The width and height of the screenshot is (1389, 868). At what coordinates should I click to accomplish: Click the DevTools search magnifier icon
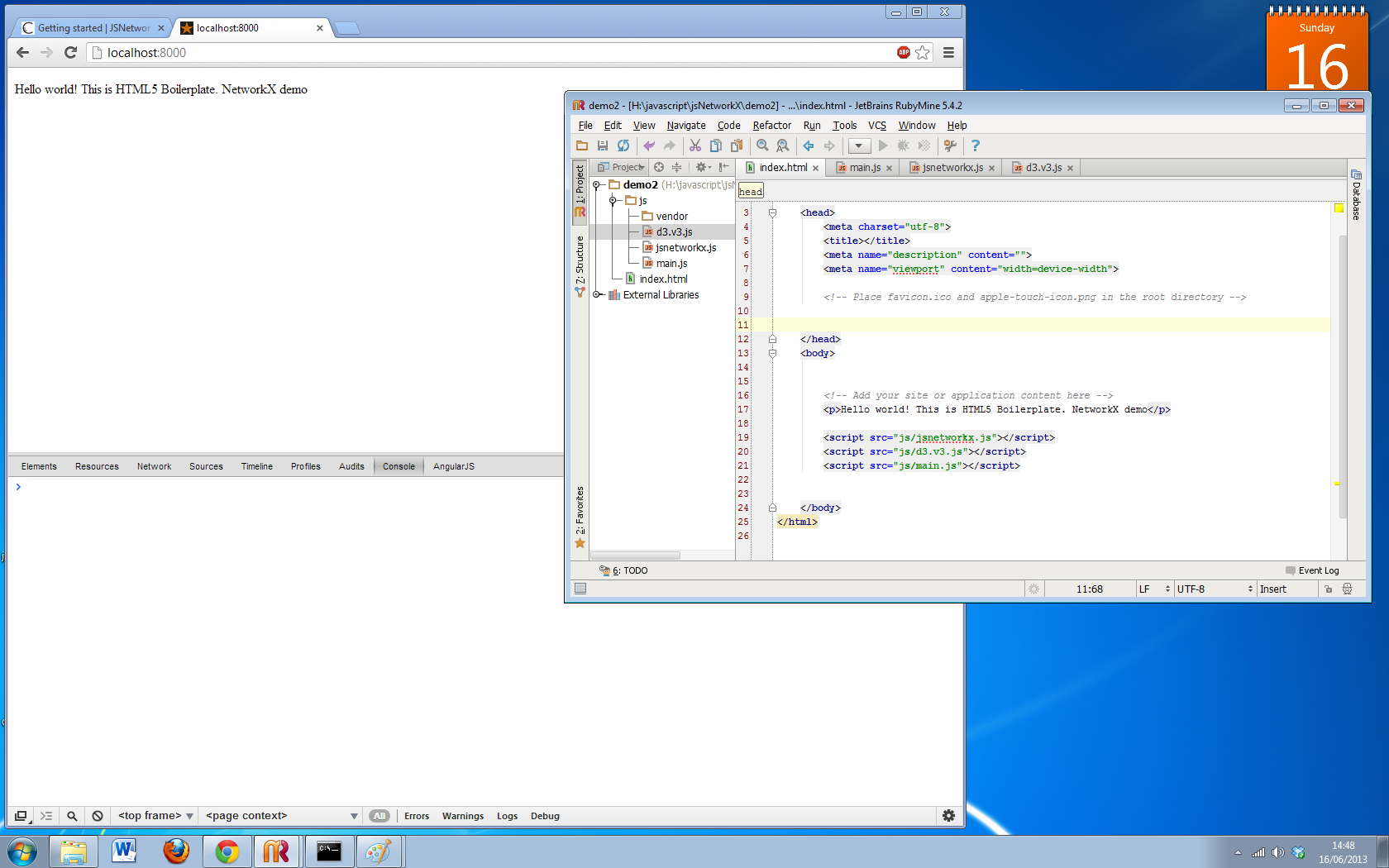coord(72,816)
